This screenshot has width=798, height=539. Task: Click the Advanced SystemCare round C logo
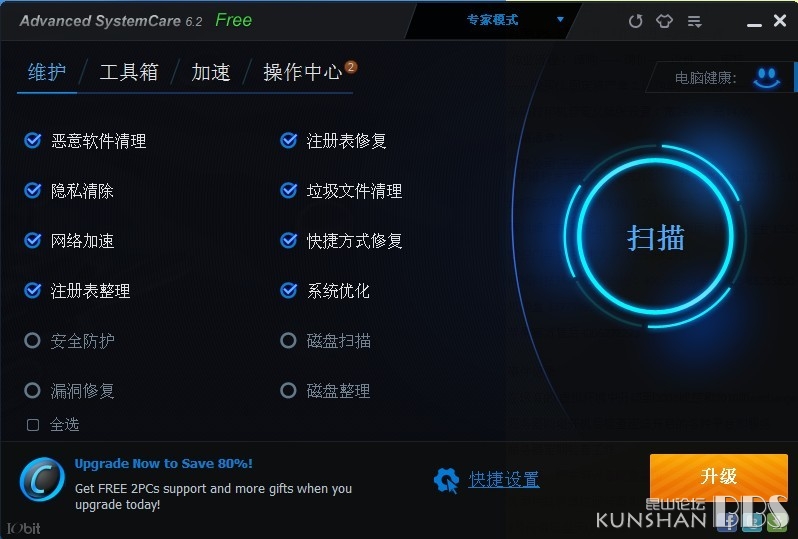click(42, 479)
